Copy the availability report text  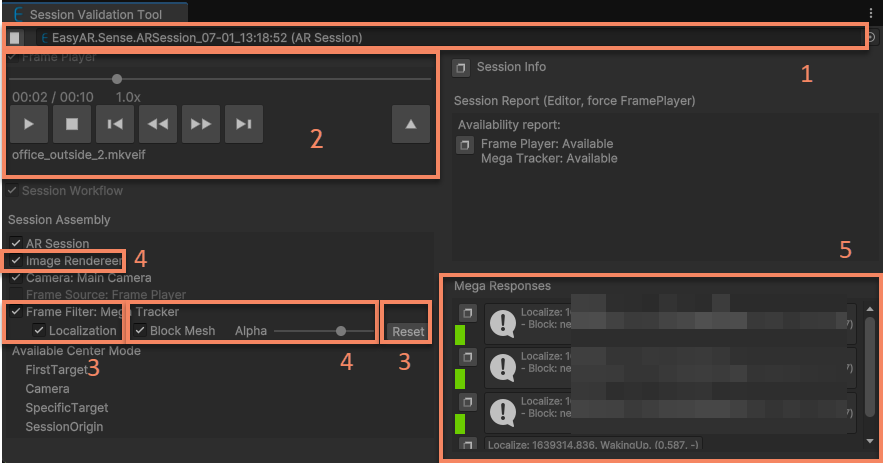click(465, 145)
